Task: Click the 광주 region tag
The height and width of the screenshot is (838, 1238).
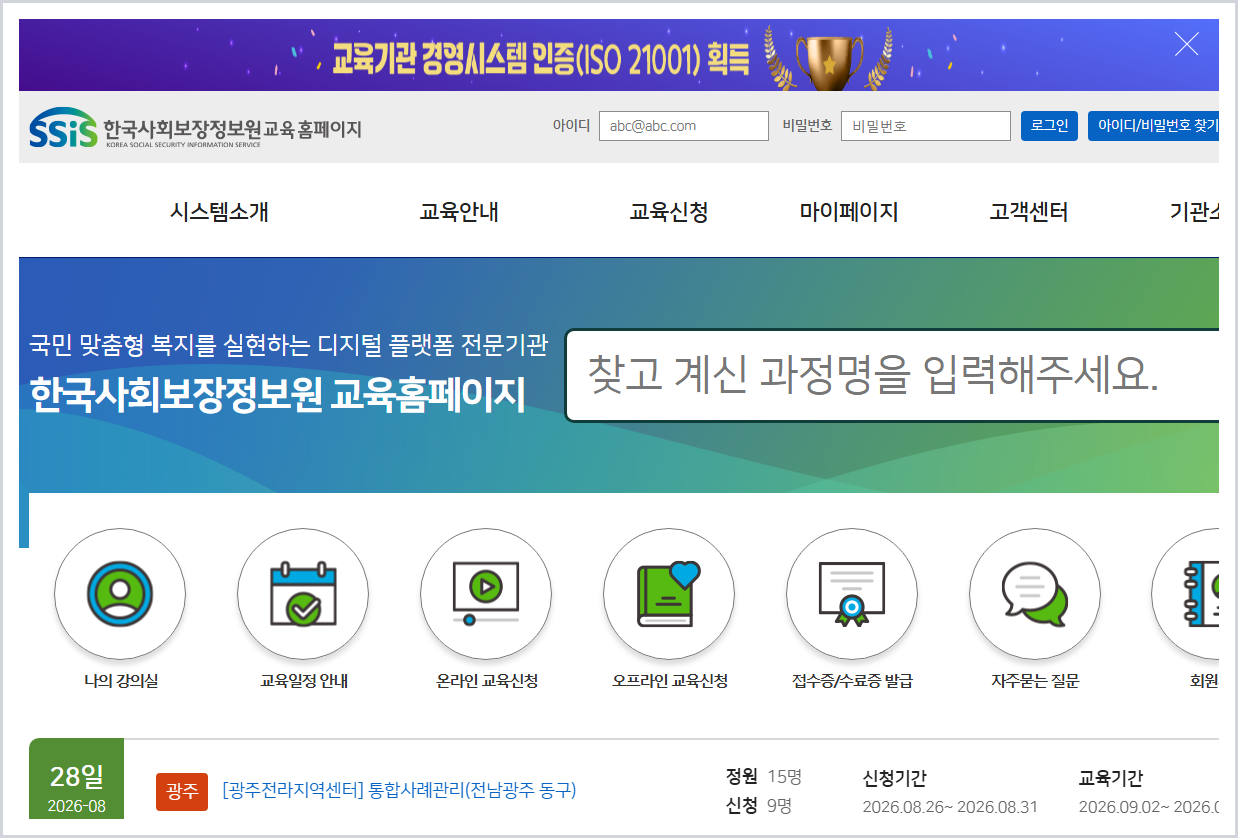Action: tap(182, 791)
